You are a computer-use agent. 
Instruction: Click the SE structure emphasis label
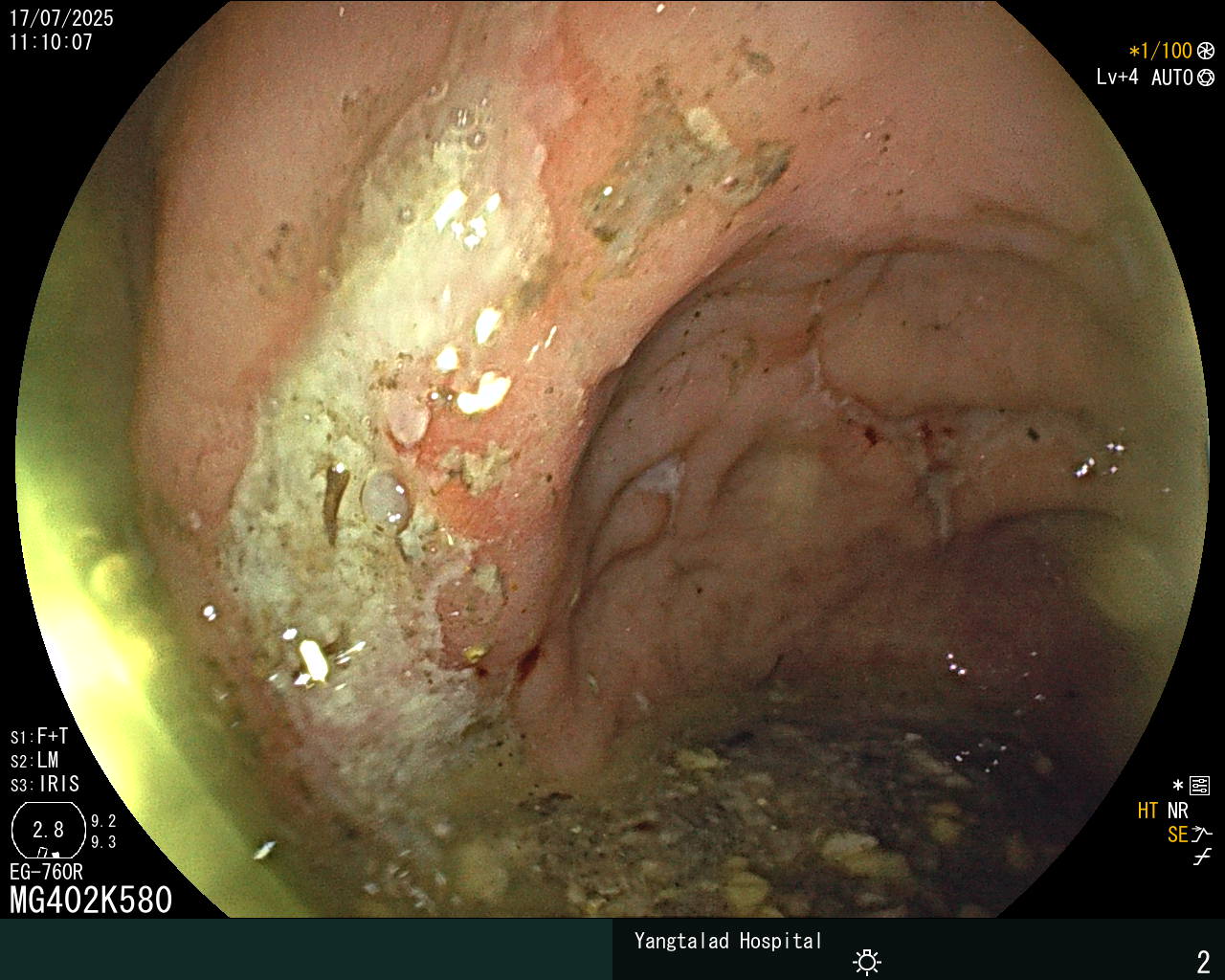click(x=1177, y=835)
